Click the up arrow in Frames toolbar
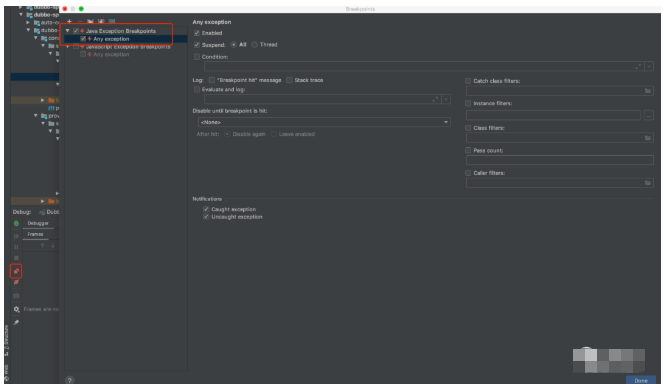The height and width of the screenshot is (384, 666). click(x=42, y=246)
